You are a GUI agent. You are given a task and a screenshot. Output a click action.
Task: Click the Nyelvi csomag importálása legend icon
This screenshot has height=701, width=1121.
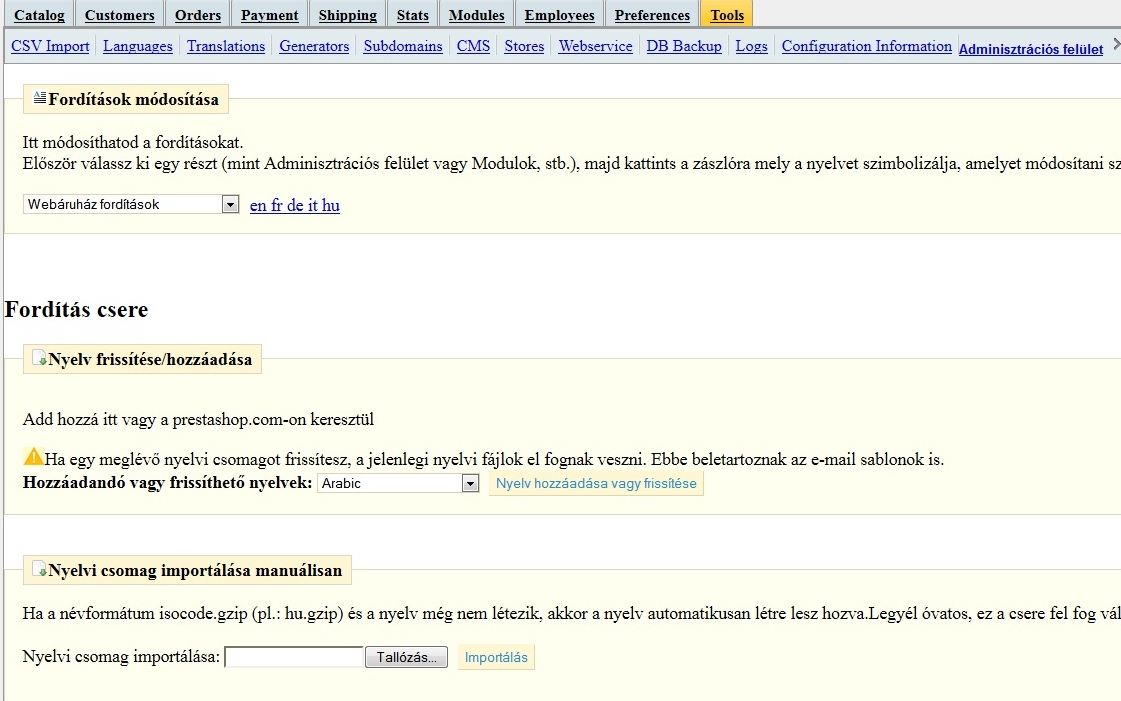tap(40, 569)
